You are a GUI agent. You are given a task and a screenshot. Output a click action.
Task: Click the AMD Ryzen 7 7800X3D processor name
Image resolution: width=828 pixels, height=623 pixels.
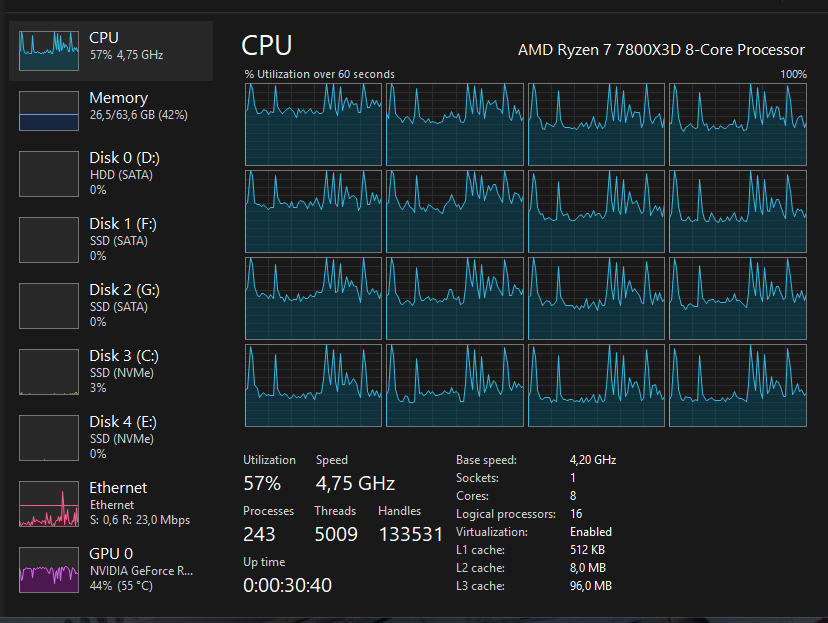click(660, 49)
